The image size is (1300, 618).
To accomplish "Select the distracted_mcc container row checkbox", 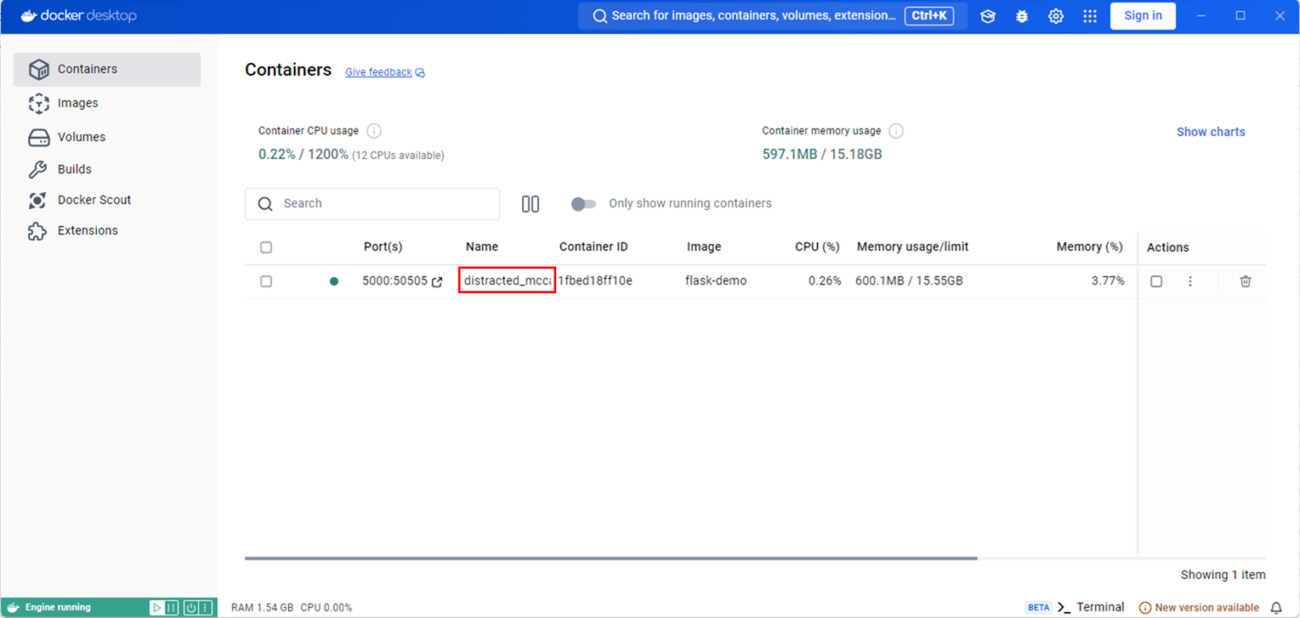I will pos(266,281).
